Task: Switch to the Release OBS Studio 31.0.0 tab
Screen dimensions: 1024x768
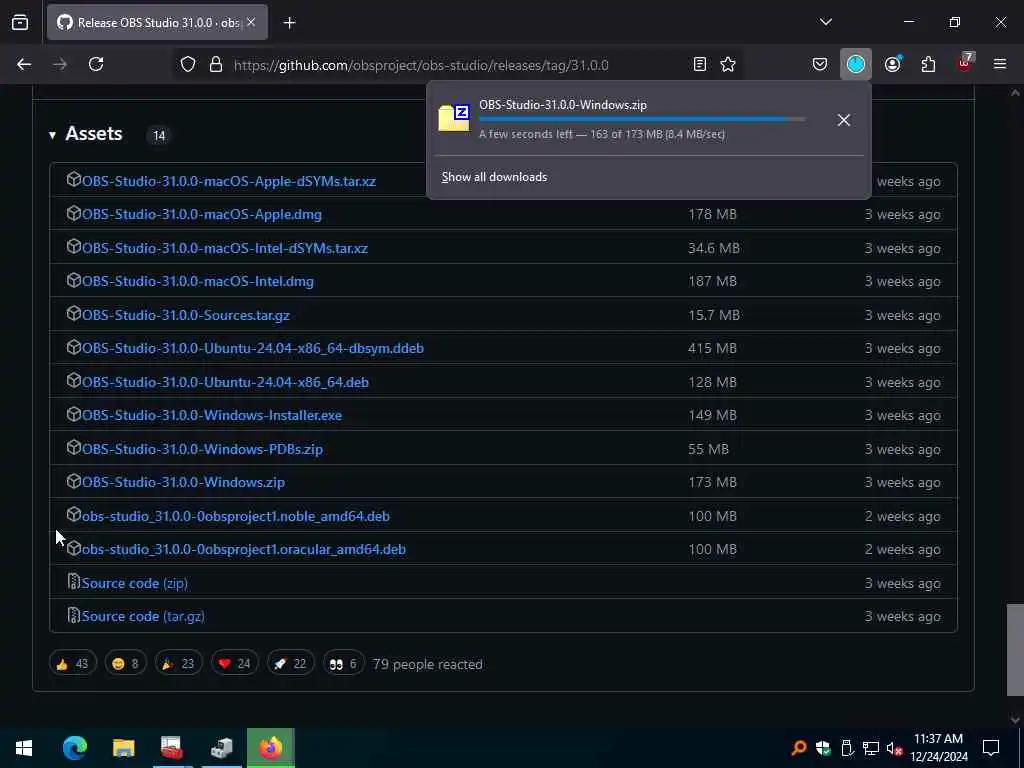Action: coord(157,23)
